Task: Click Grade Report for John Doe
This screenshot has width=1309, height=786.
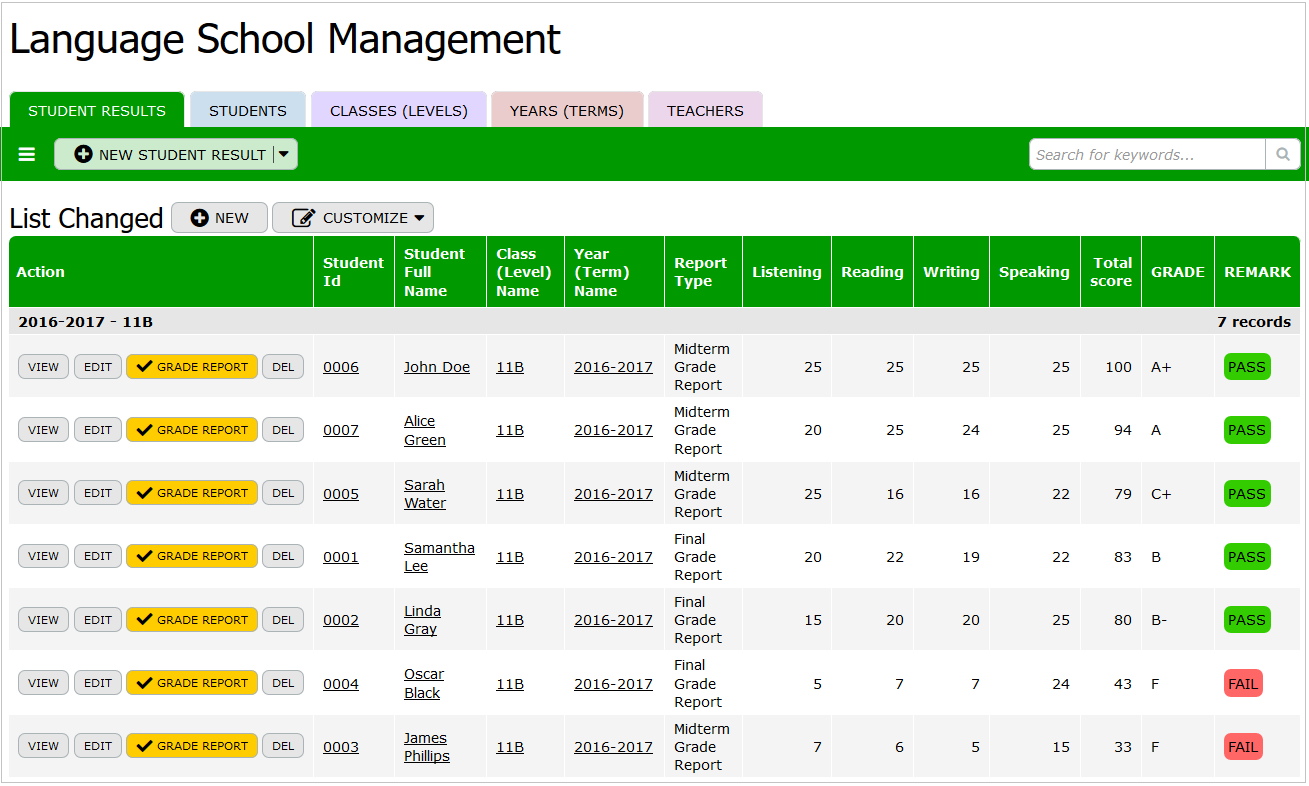Action: tap(192, 367)
